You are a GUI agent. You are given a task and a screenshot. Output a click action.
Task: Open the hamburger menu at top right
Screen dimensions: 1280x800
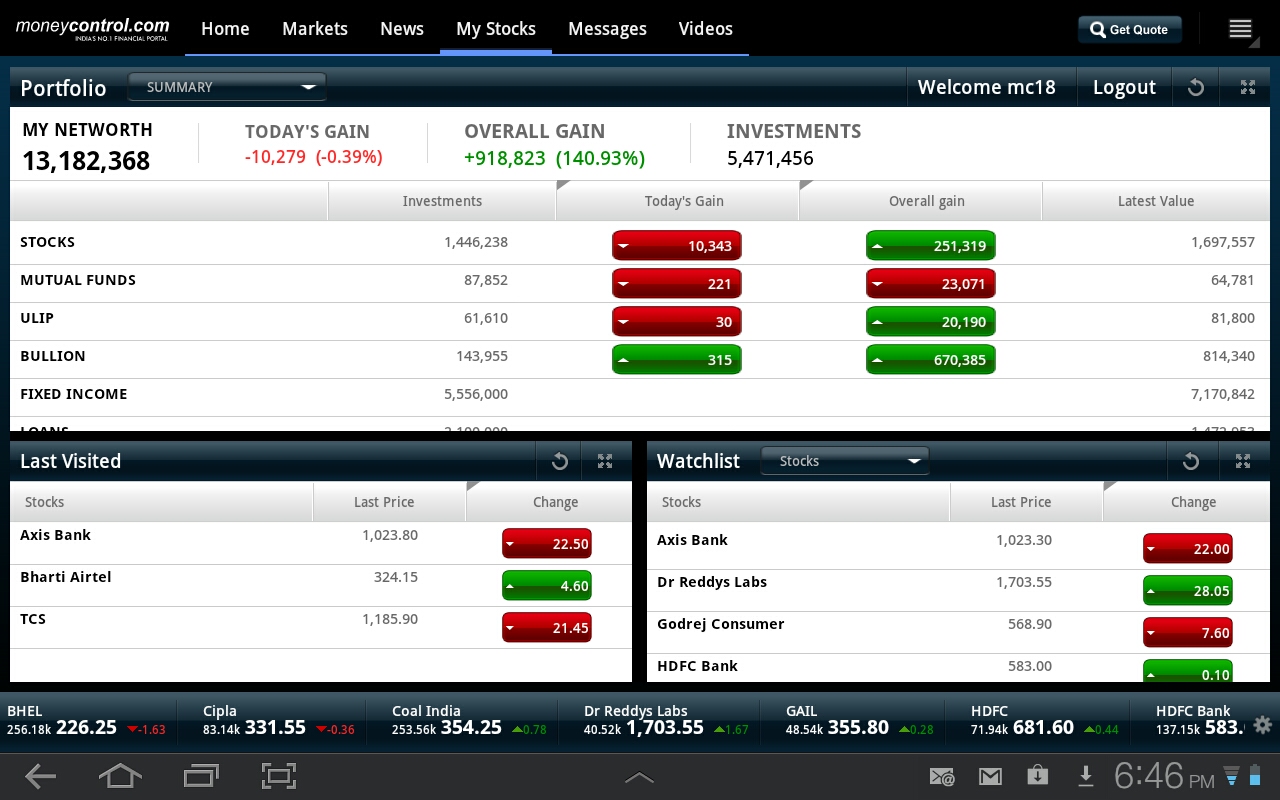[1240, 29]
